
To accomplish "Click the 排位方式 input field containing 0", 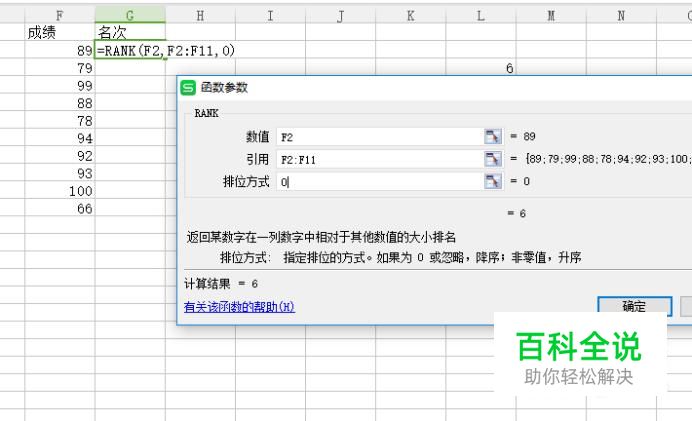I will pos(380,181).
